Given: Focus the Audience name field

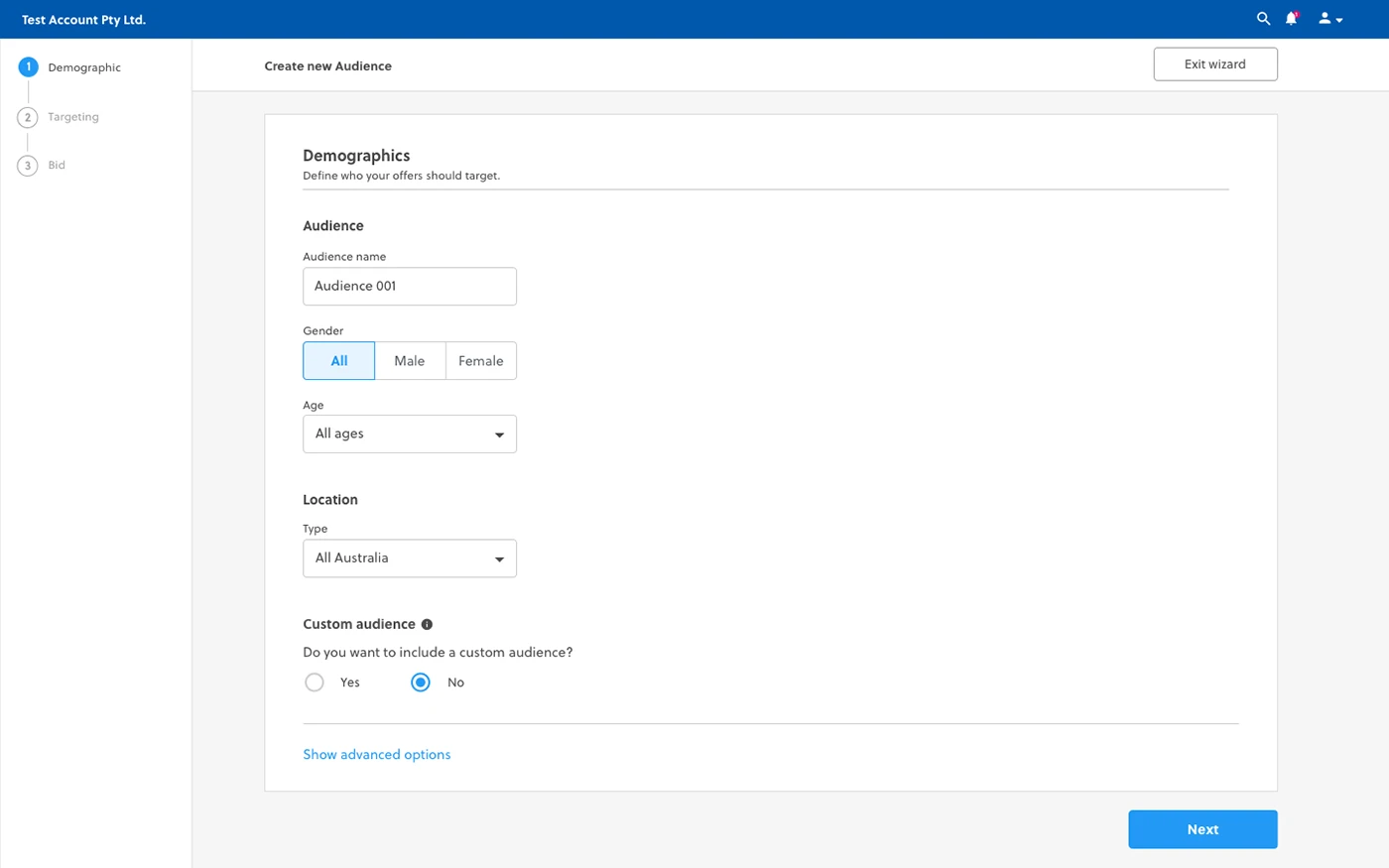Looking at the screenshot, I should pos(410,287).
